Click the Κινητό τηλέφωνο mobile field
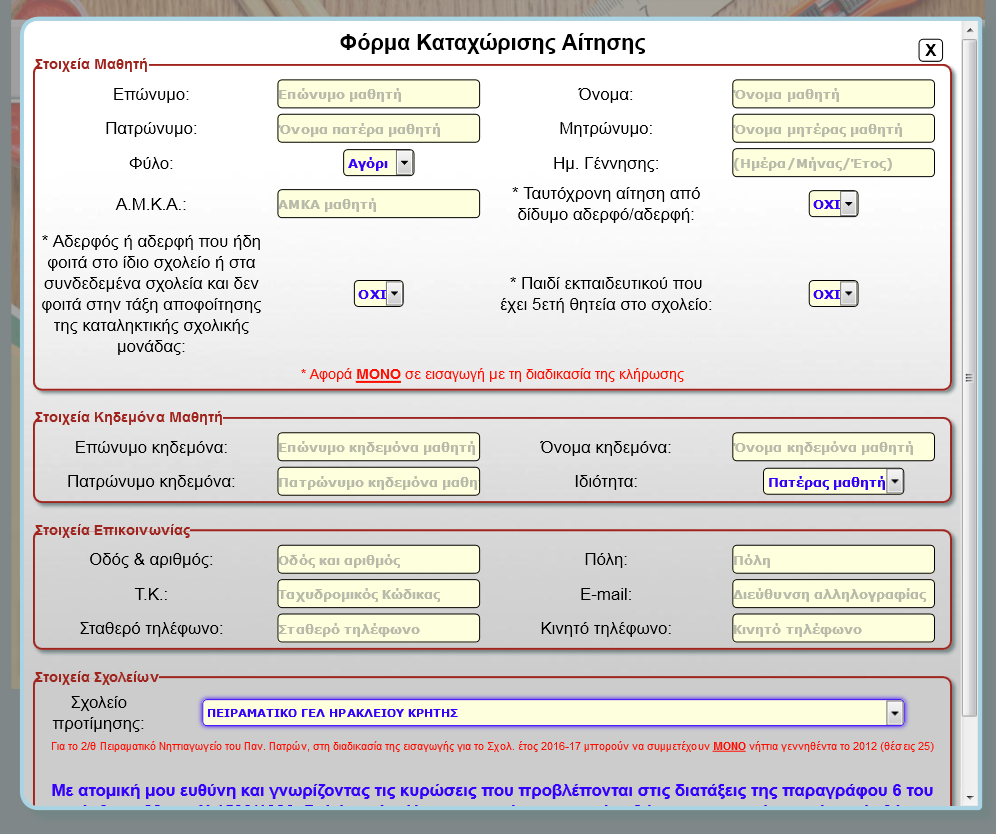The height and width of the screenshot is (834, 996). (833, 629)
